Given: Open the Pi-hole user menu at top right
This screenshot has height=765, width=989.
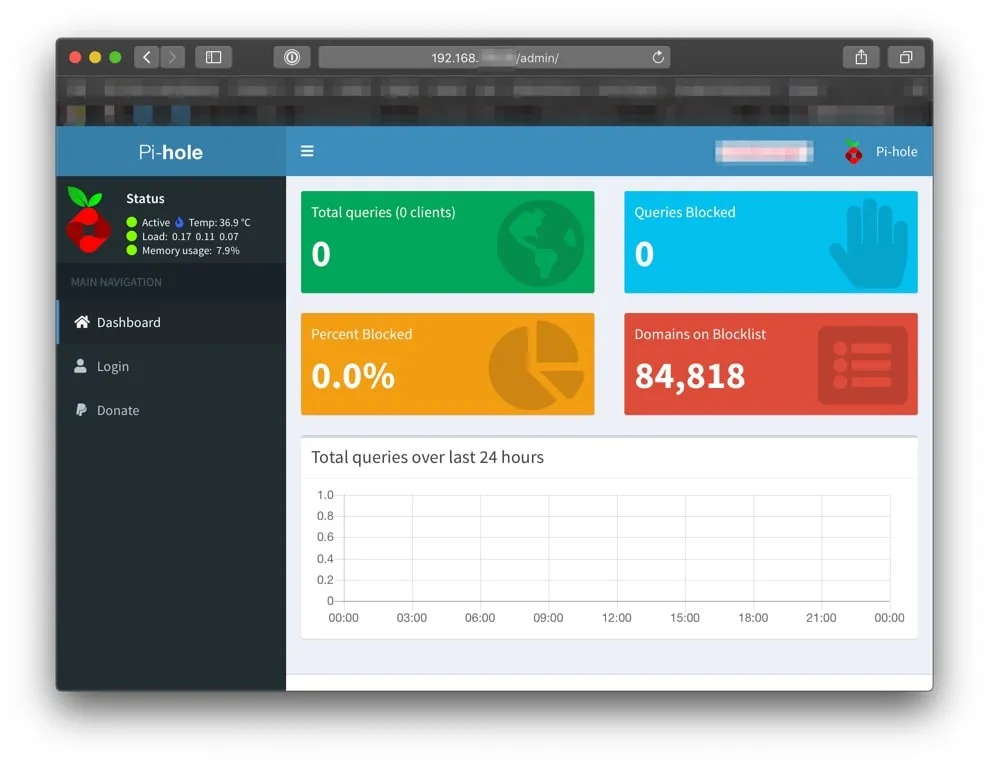Looking at the screenshot, I should click(x=881, y=152).
